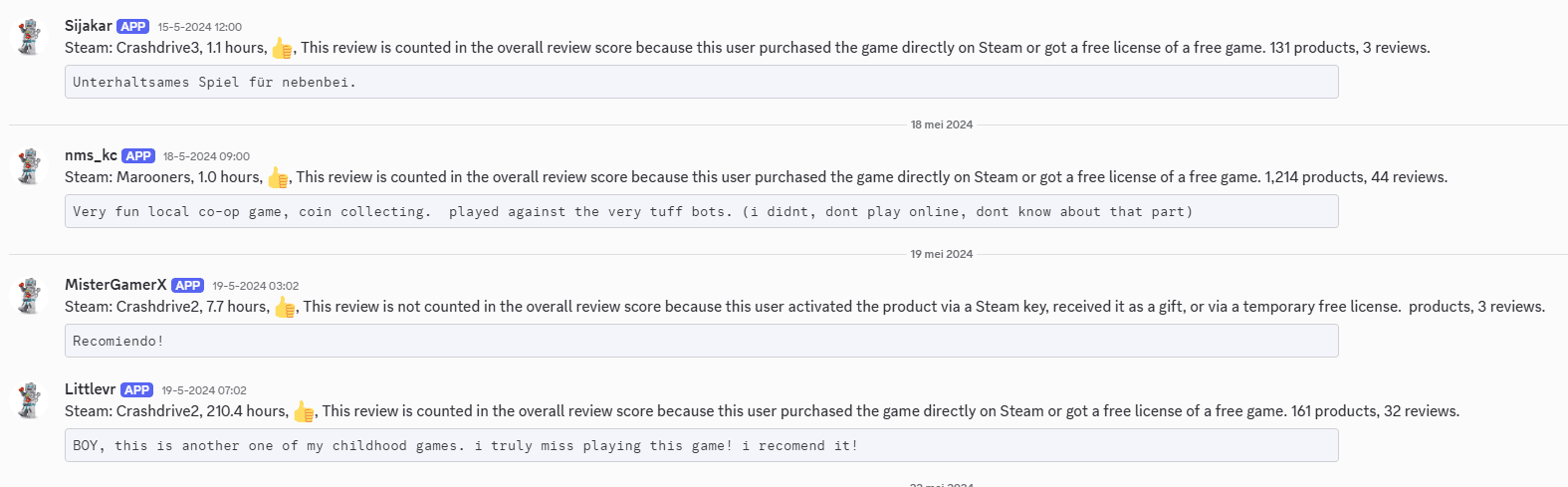The height and width of the screenshot is (487, 1568).
Task: Open the Sijakar username profile
Action: (89, 26)
